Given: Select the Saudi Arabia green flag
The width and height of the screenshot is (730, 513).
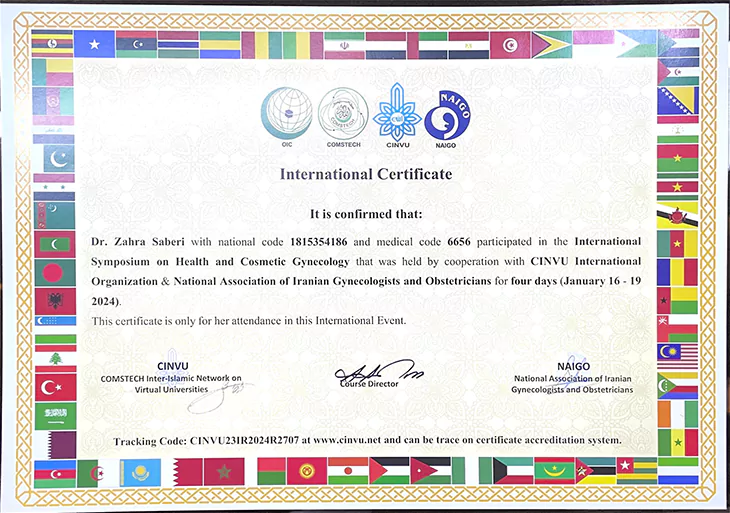Looking at the screenshot, I should [x=55, y=416].
